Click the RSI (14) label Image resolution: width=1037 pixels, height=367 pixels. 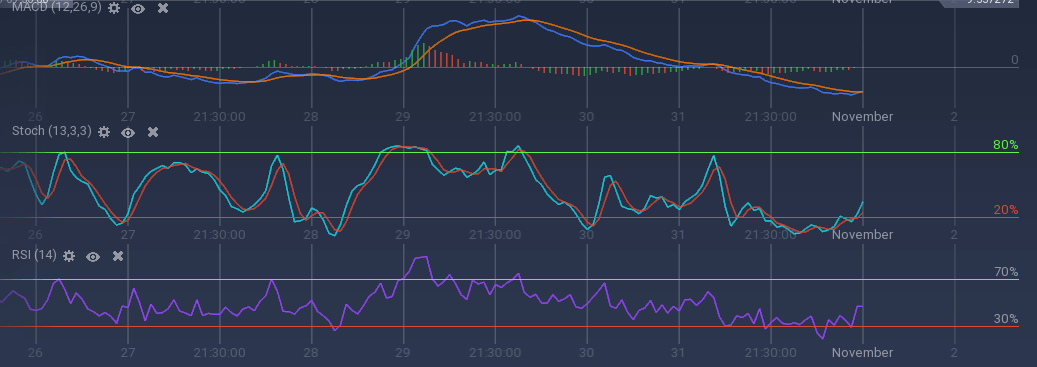tap(34, 255)
